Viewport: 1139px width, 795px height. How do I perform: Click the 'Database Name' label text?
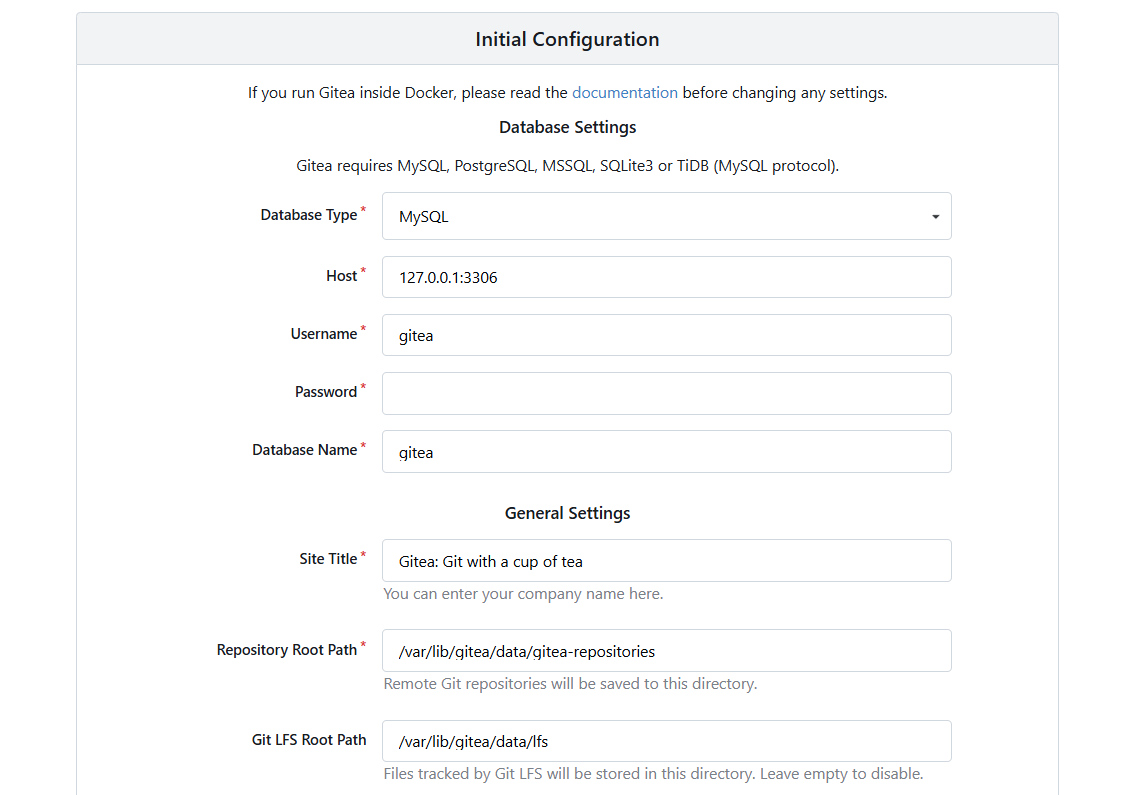point(304,450)
